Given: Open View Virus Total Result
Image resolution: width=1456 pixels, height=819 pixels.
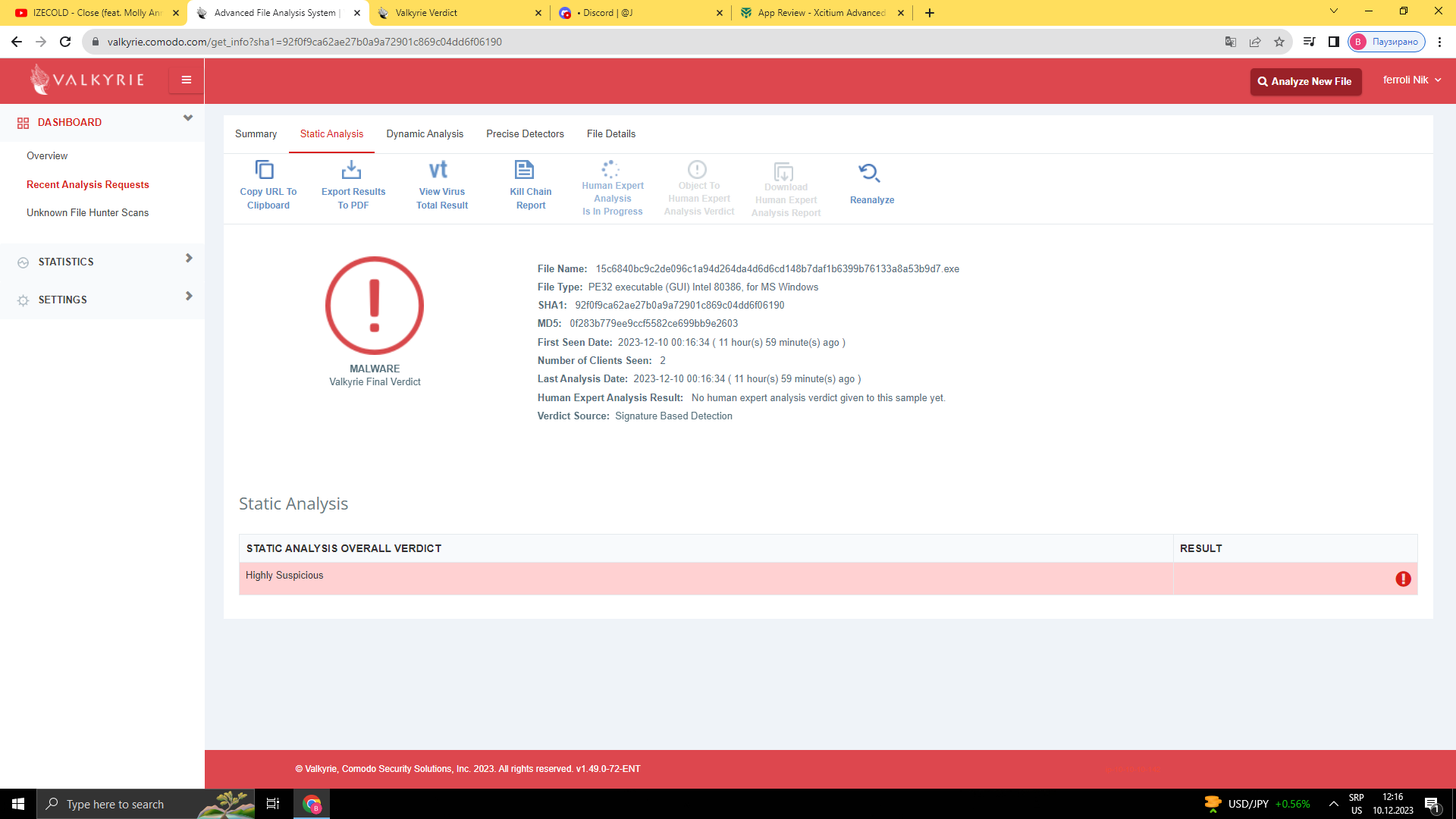Looking at the screenshot, I should [439, 170].
